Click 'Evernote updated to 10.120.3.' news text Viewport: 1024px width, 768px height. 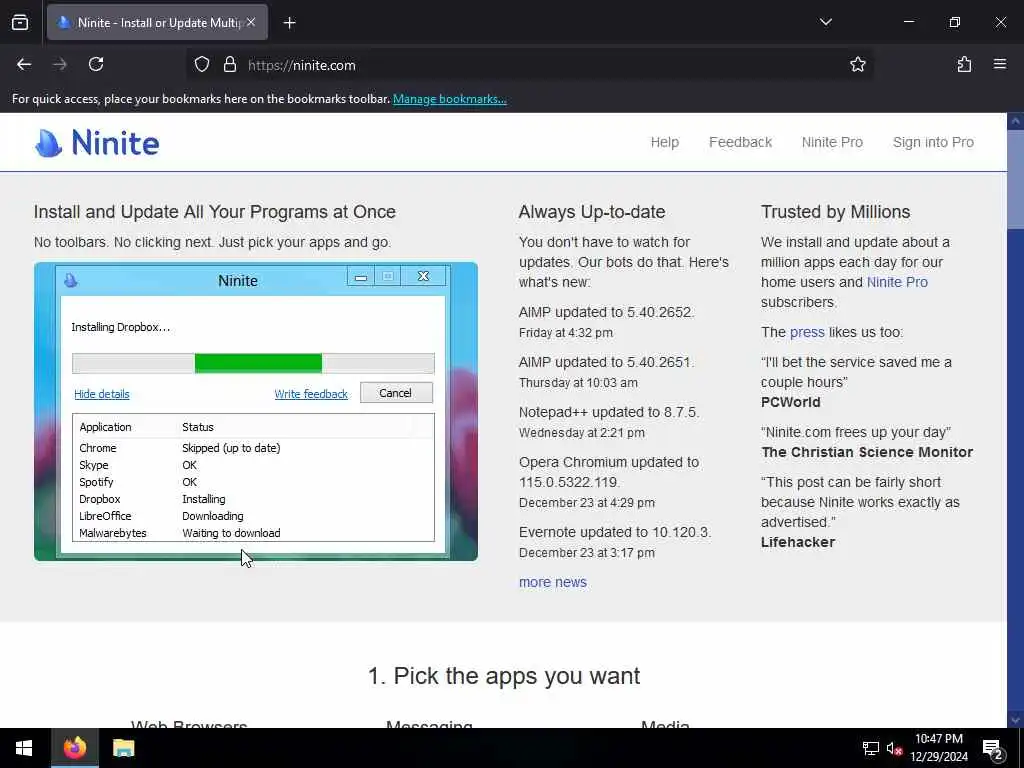(615, 532)
